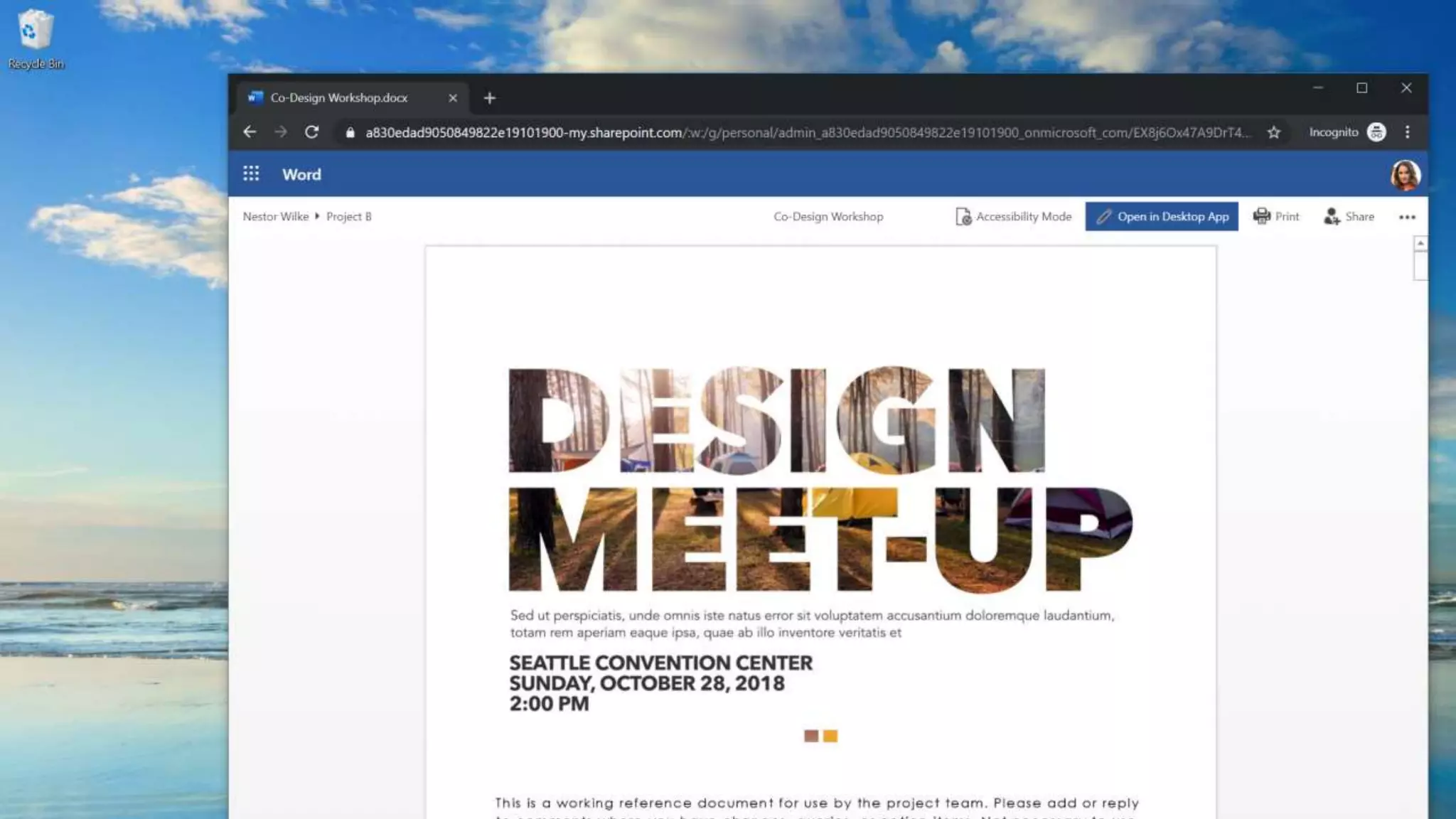Screen dimensions: 1456x819
Task: Click Open in Desktop App button
Action: pyautogui.click(x=1162, y=217)
